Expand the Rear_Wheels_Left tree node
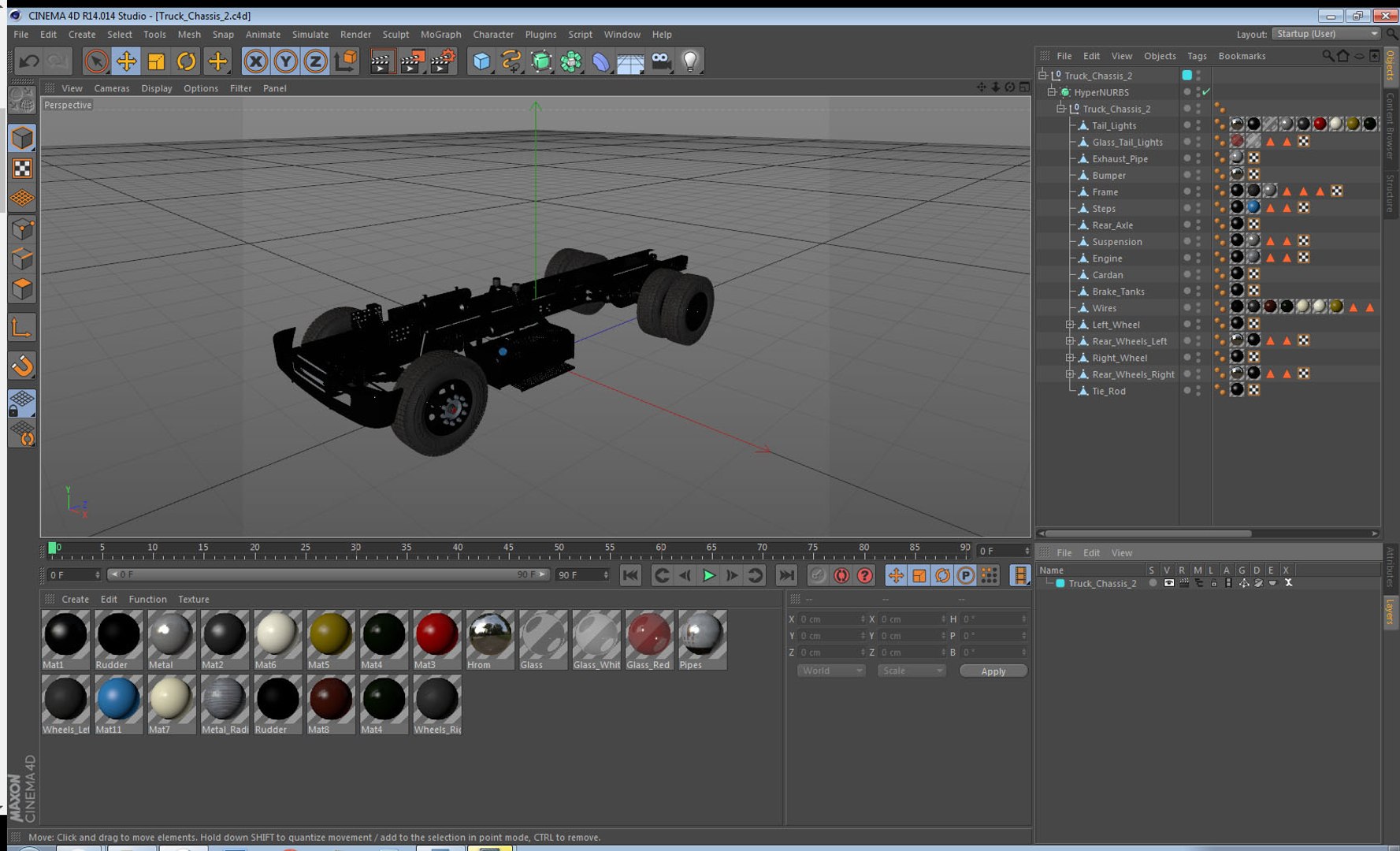 point(1070,341)
